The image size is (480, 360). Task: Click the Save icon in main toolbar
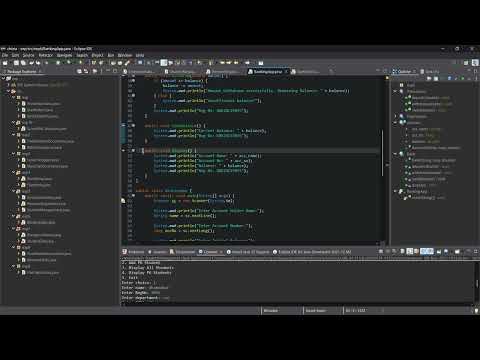(16, 63)
